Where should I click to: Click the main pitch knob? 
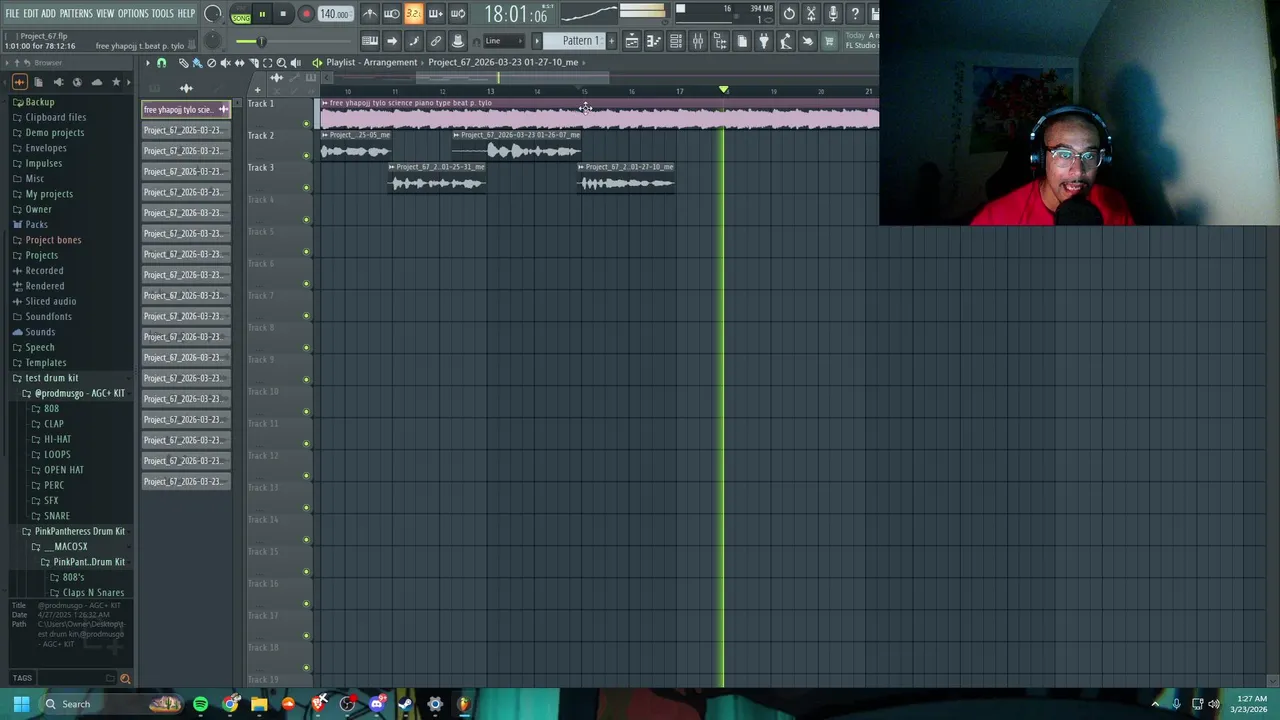(x=212, y=41)
